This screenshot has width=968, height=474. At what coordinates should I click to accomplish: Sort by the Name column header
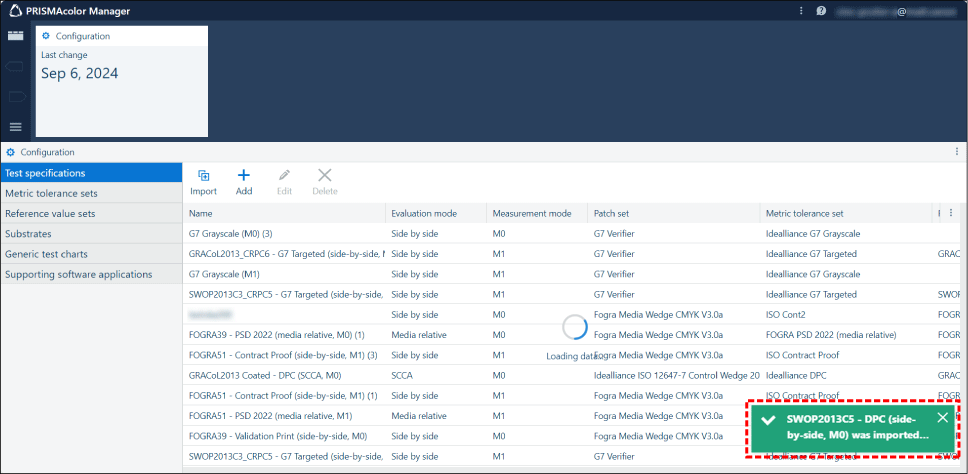(201, 213)
